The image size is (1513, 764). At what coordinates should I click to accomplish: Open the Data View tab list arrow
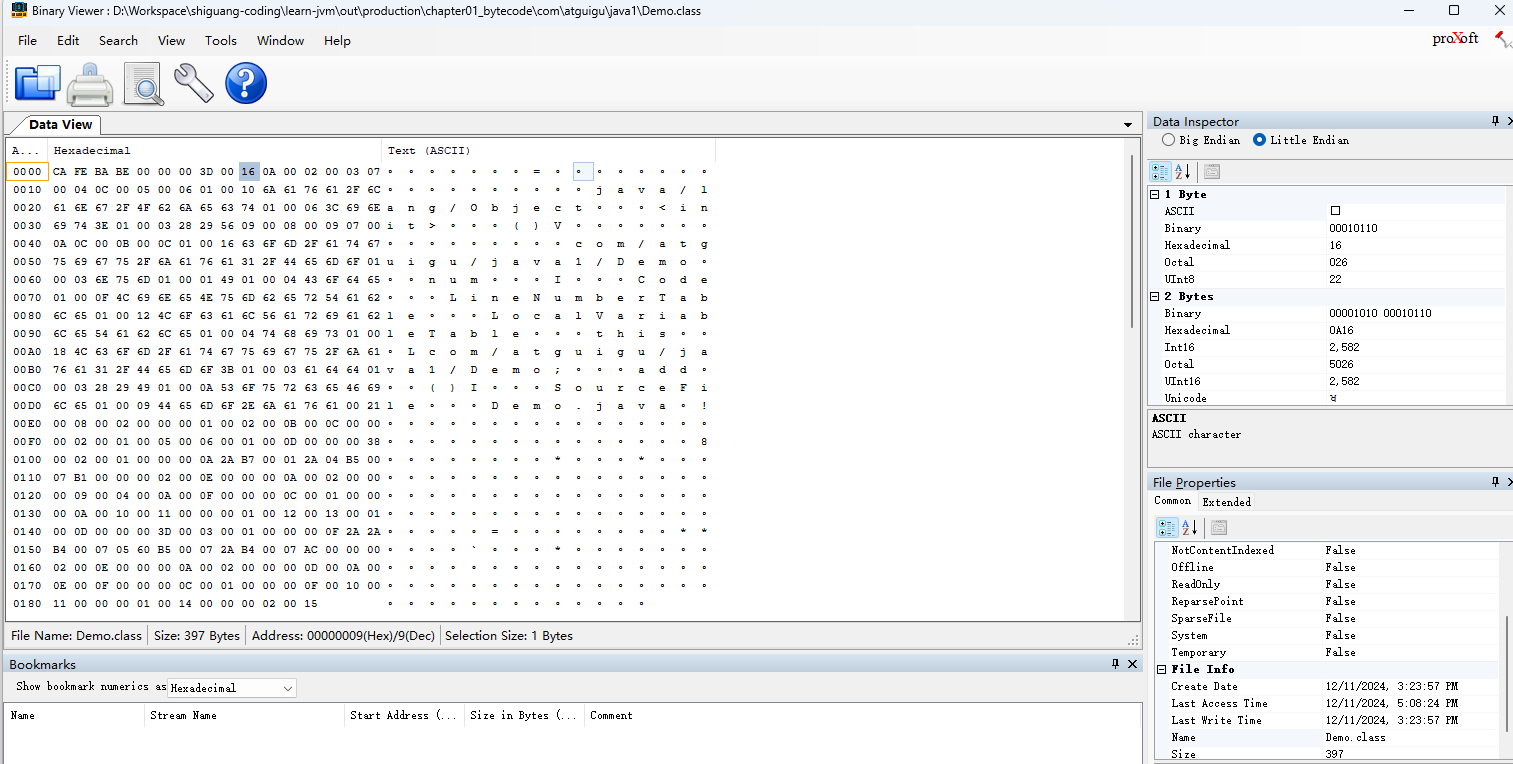1128,125
